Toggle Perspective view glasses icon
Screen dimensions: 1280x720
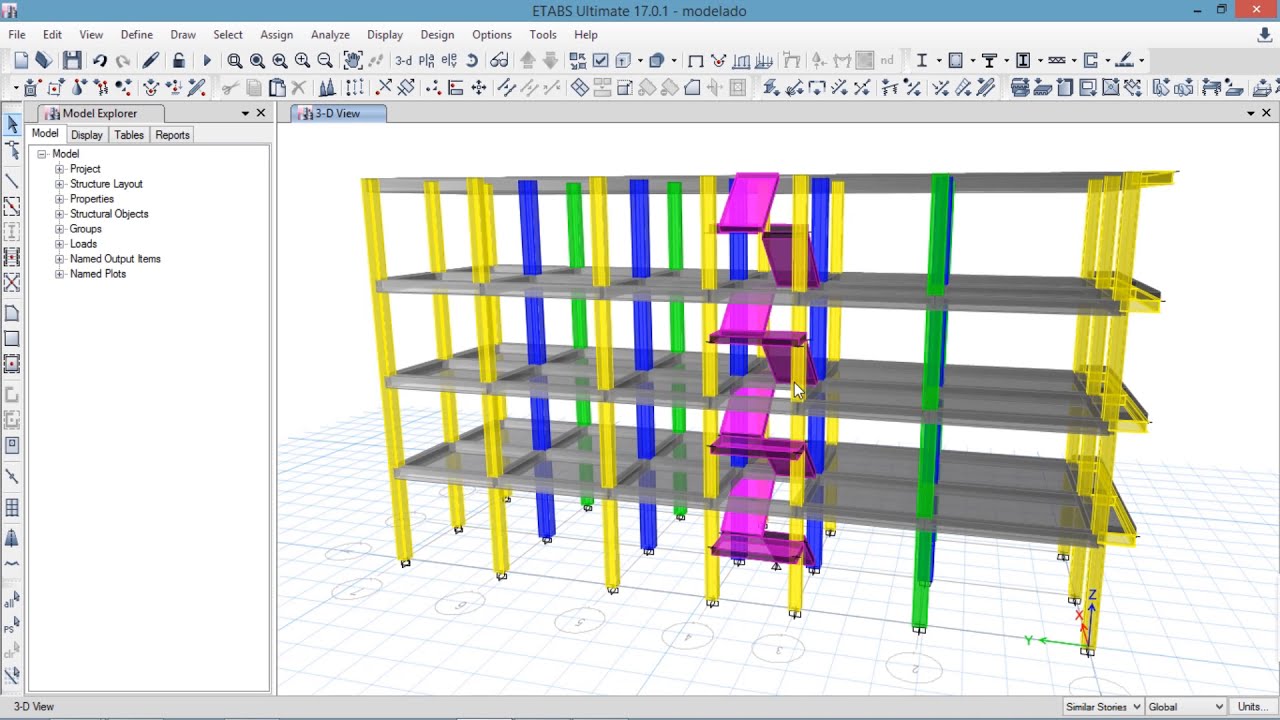tap(499, 61)
